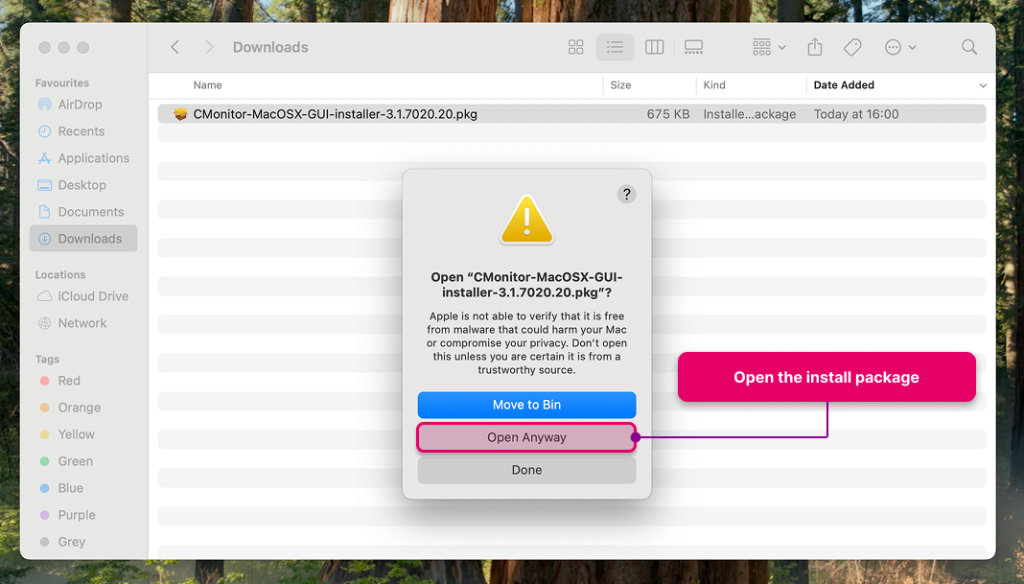Click the Downloads arrow sidebar icon

tap(44, 238)
